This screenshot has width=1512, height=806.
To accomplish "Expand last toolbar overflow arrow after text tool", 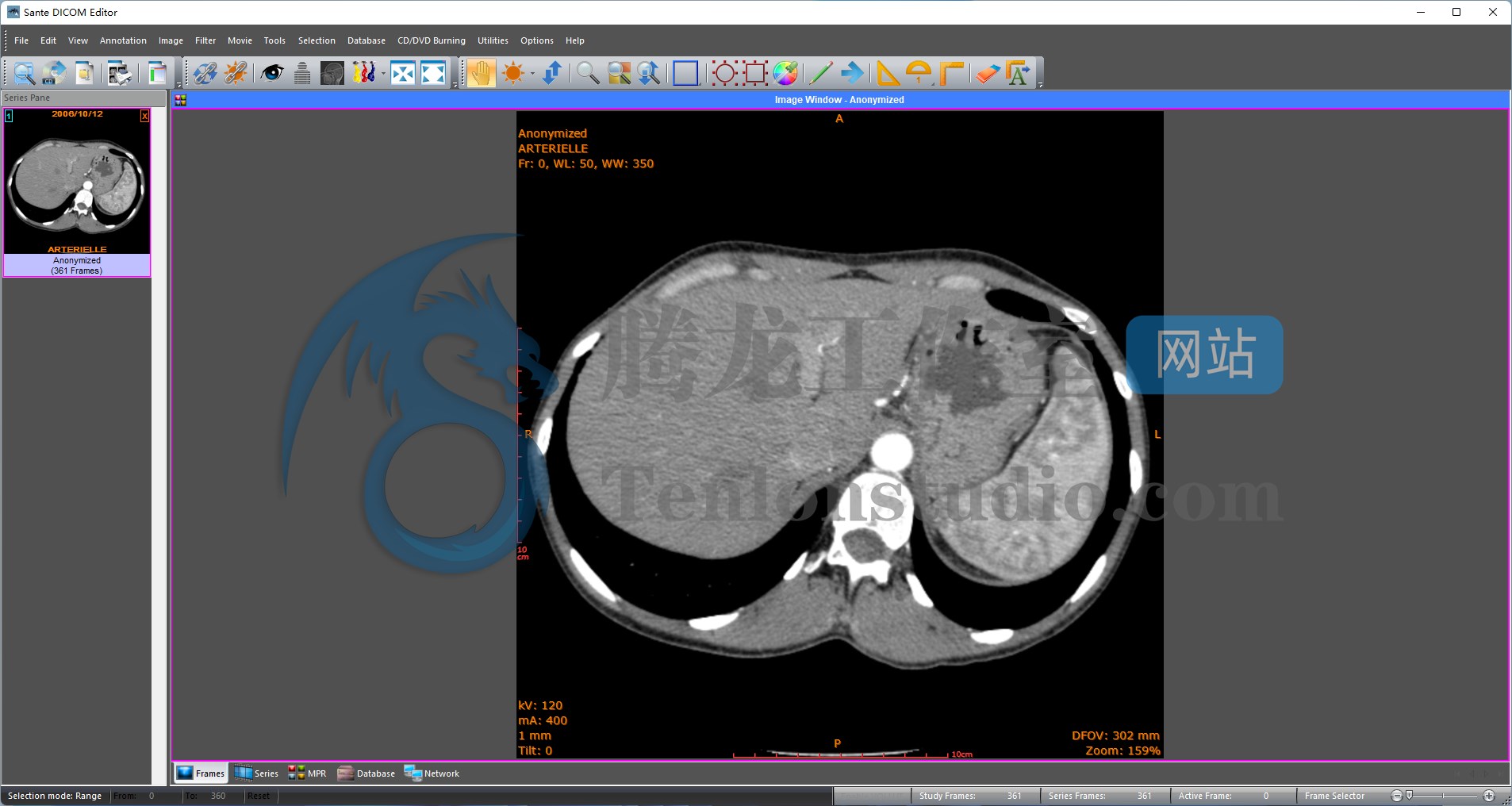I will click(1040, 83).
